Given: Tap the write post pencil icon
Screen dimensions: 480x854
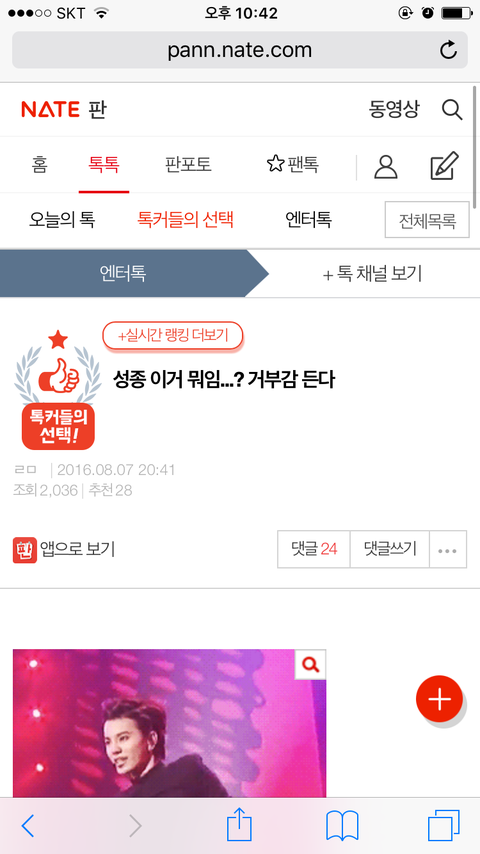Looking at the screenshot, I should pos(445,166).
